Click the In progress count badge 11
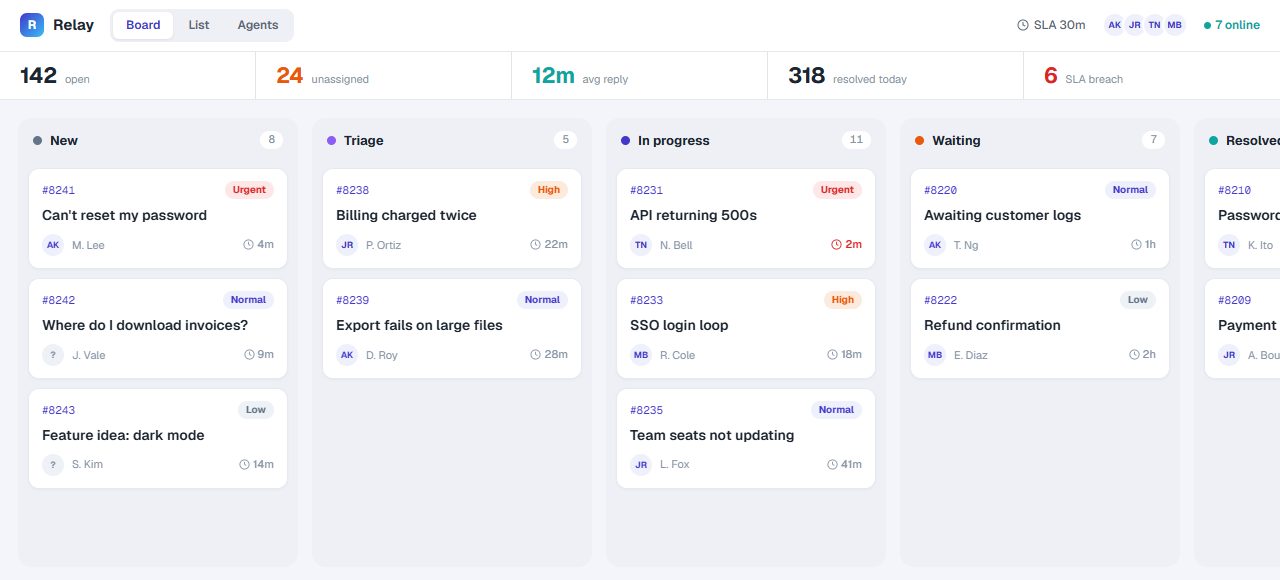Screen dimensions: 1280x580 click(856, 140)
